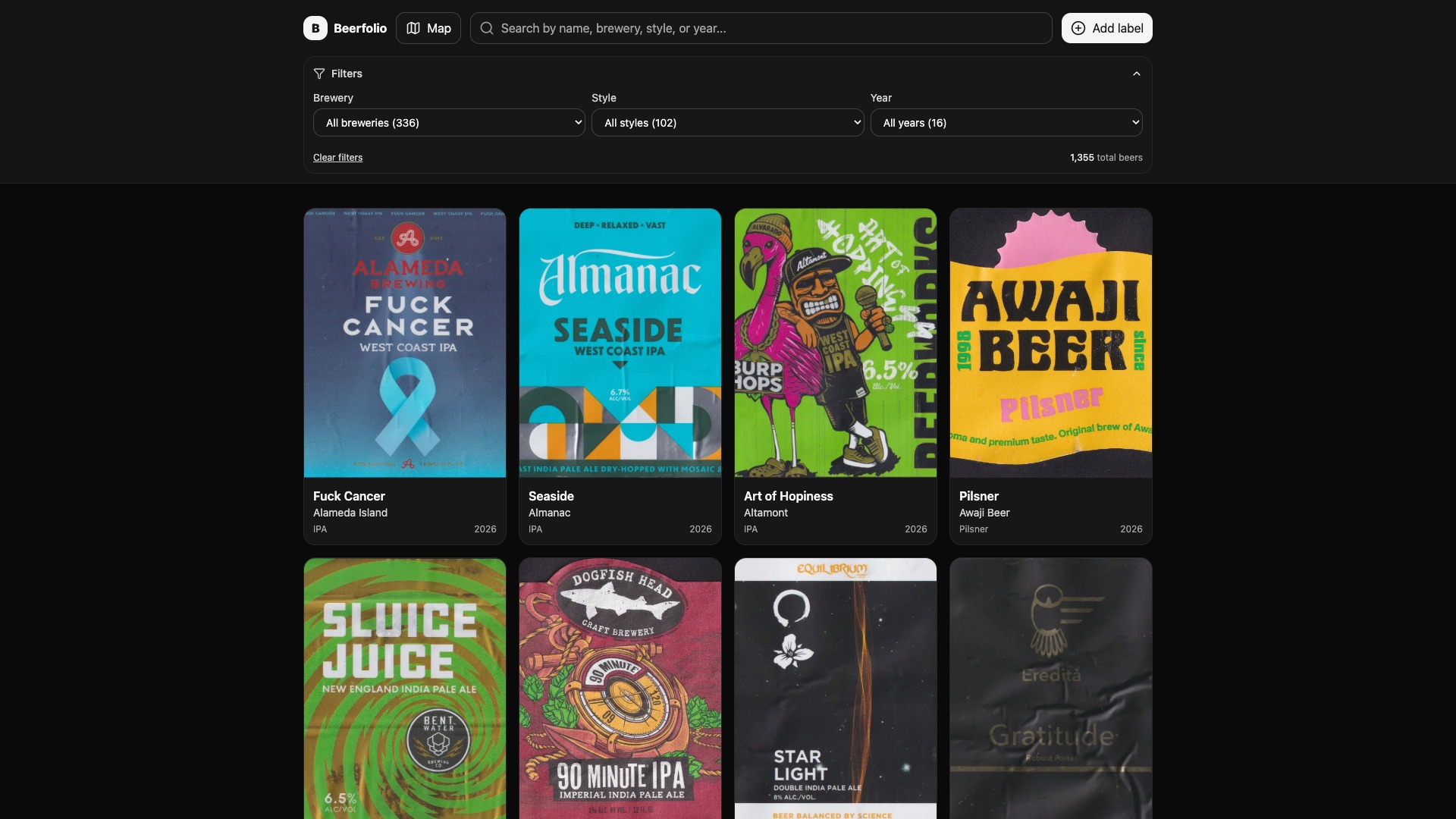Open the Eredita Gratitude label image

[x=1051, y=689]
